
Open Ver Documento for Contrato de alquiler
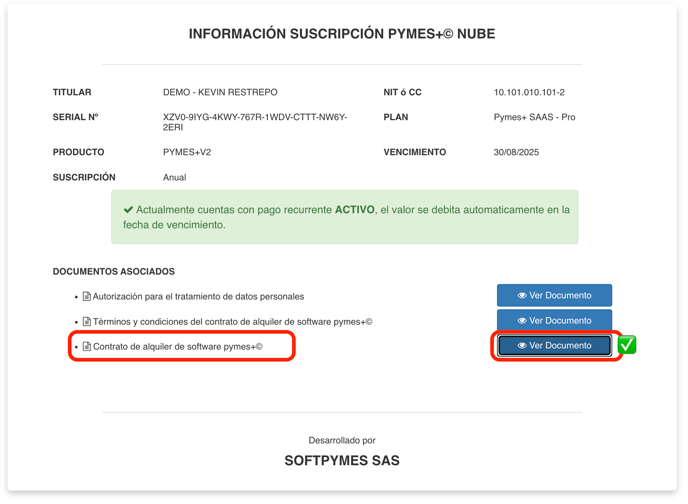coord(554,346)
